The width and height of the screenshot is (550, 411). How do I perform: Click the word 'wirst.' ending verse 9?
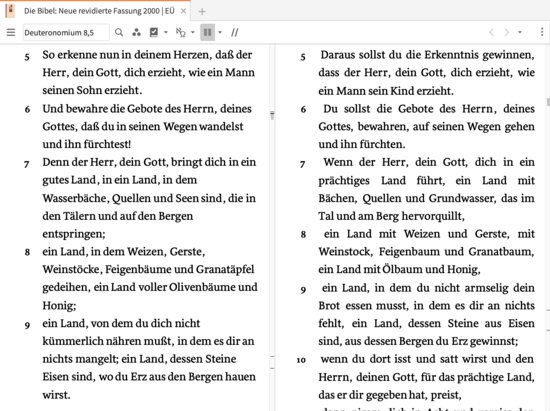(x=56, y=395)
